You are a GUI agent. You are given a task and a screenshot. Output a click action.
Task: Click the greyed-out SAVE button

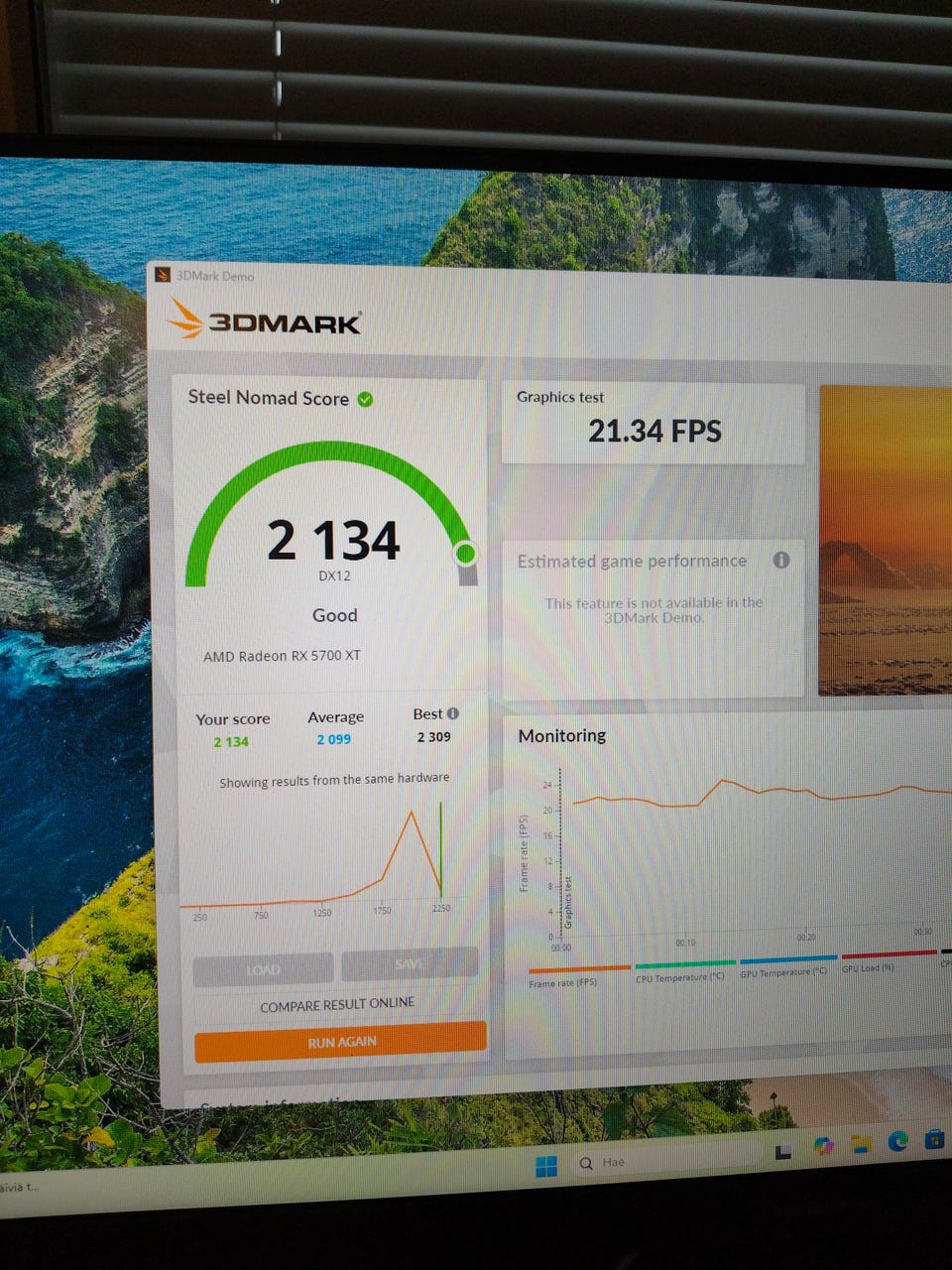410,963
